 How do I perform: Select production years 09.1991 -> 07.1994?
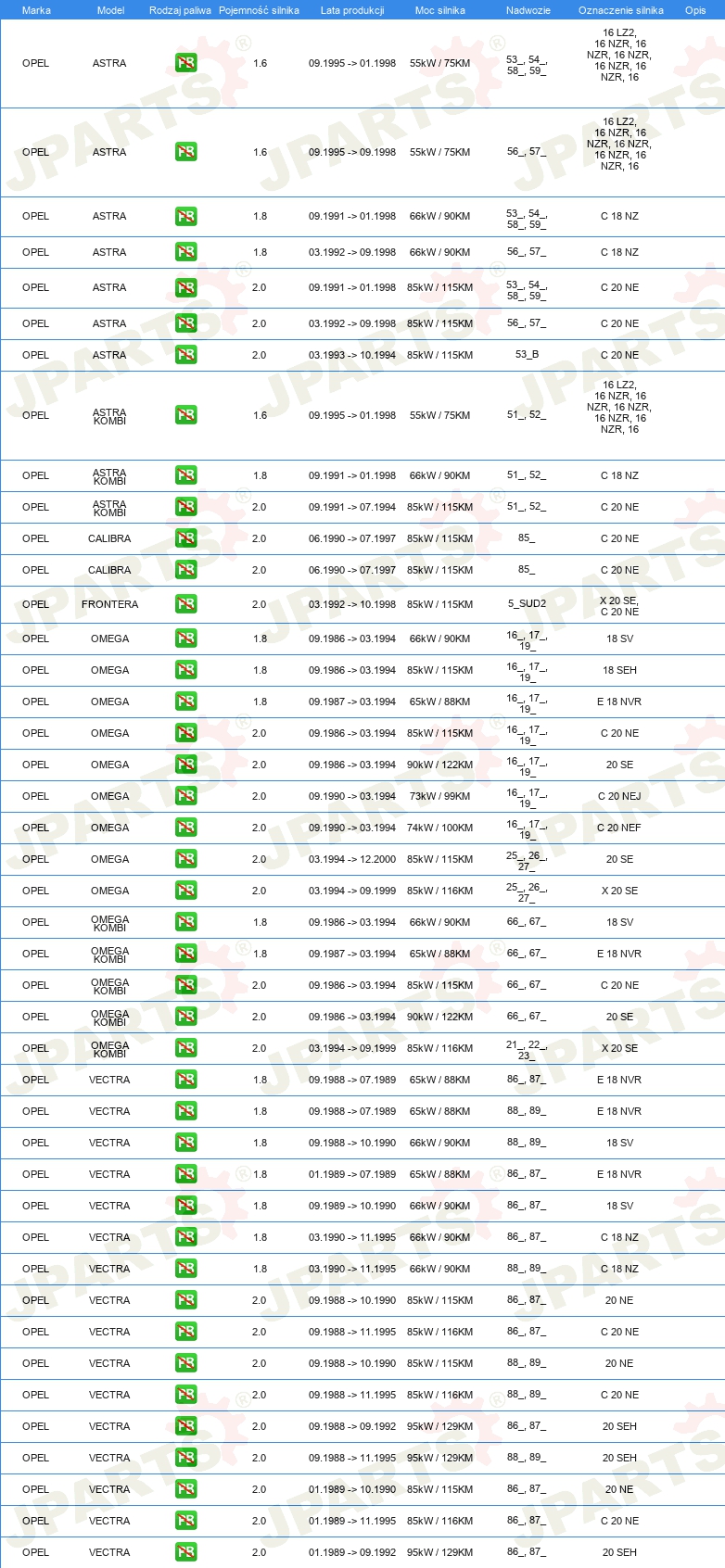tap(352, 507)
